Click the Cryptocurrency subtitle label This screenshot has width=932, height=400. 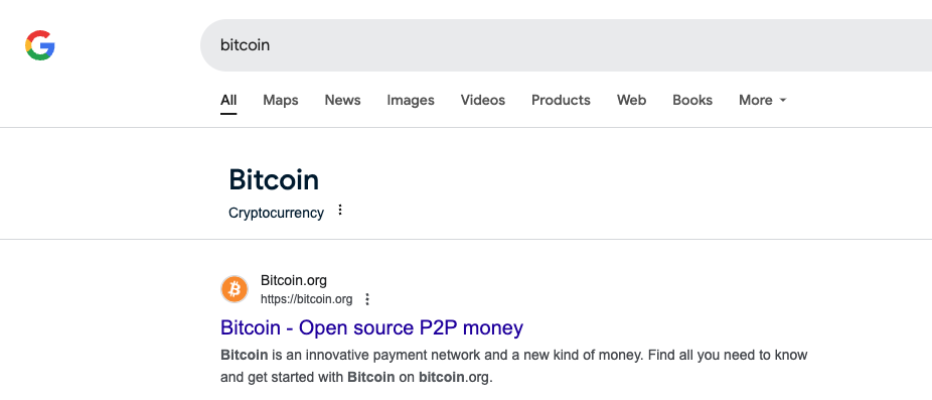coord(276,213)
